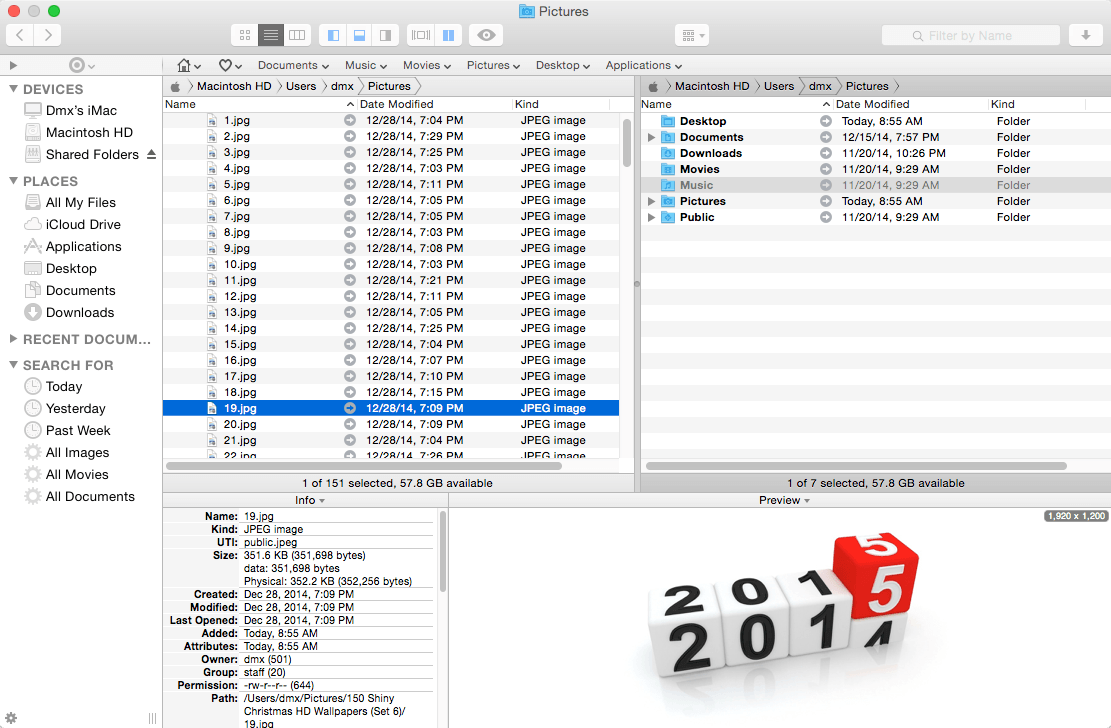Screen dimensions: 1111x728
Task: Open the Preview panel dropdown
Action: pos(784,500)
